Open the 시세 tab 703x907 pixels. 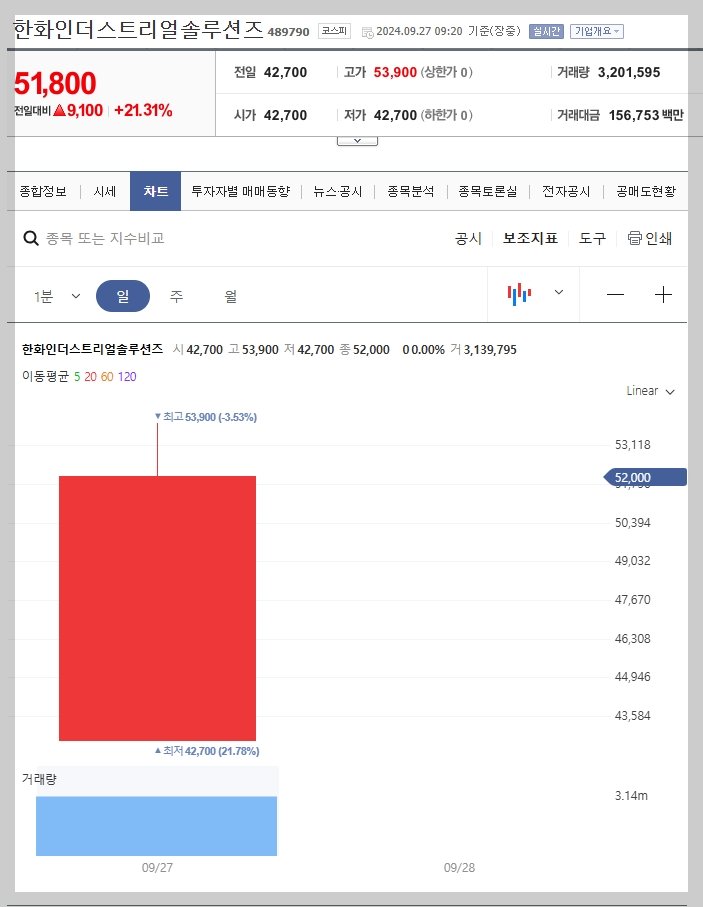[105, 191]
